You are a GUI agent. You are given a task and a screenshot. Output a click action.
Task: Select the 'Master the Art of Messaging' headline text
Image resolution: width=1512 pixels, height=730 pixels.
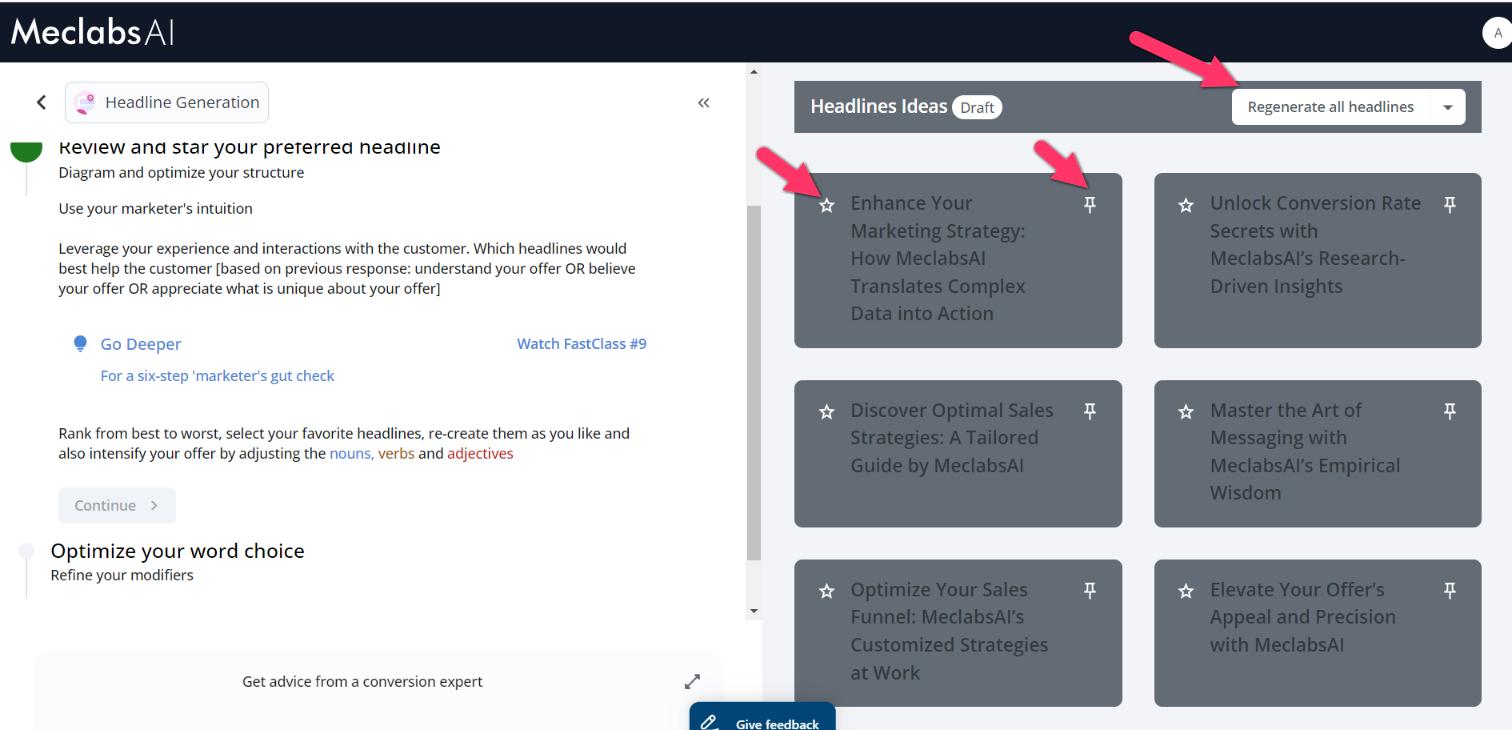1305,451
